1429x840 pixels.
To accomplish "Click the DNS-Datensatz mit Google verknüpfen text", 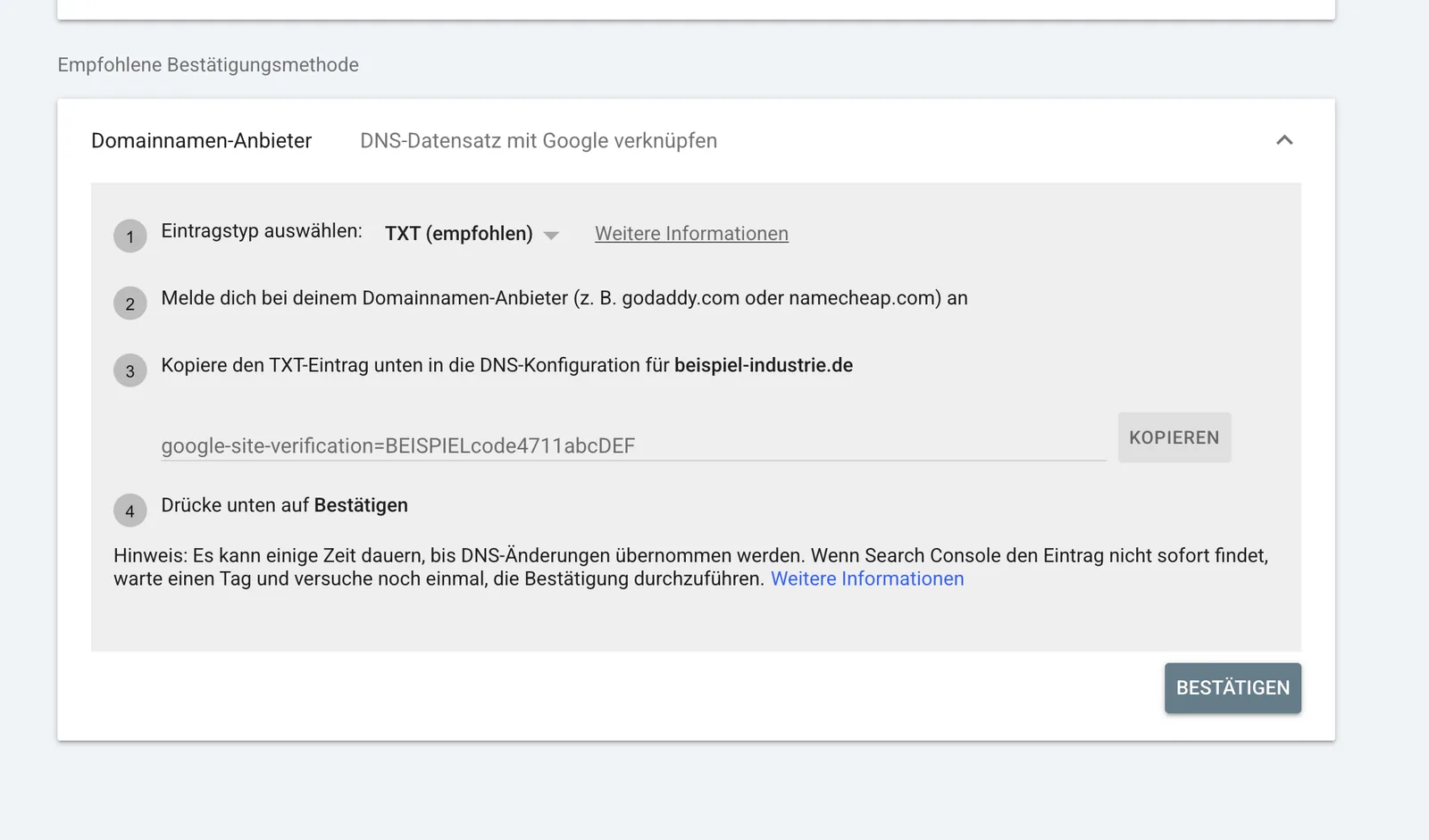I will 539,141.
